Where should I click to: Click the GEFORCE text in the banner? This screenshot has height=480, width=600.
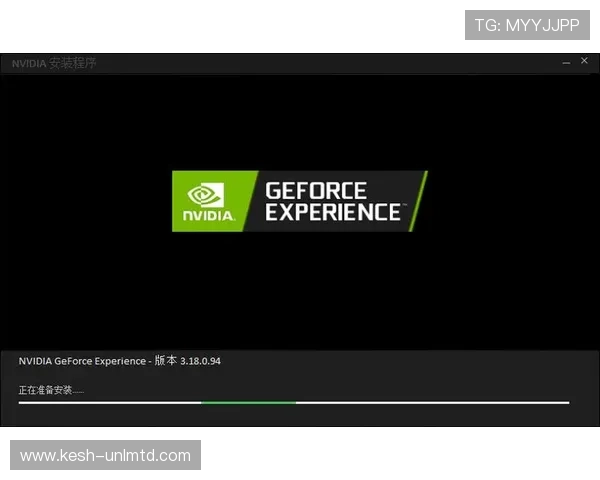point(315,190)
